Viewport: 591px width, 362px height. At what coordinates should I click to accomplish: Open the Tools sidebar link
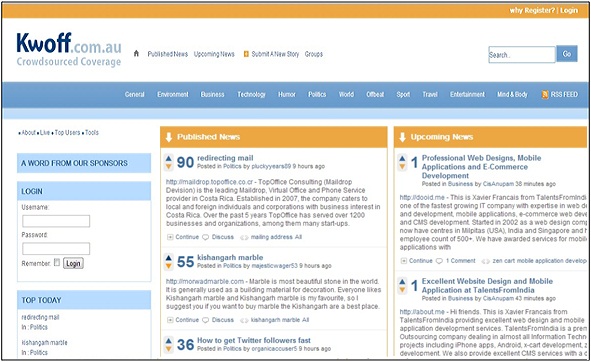(x=92, y=133)
